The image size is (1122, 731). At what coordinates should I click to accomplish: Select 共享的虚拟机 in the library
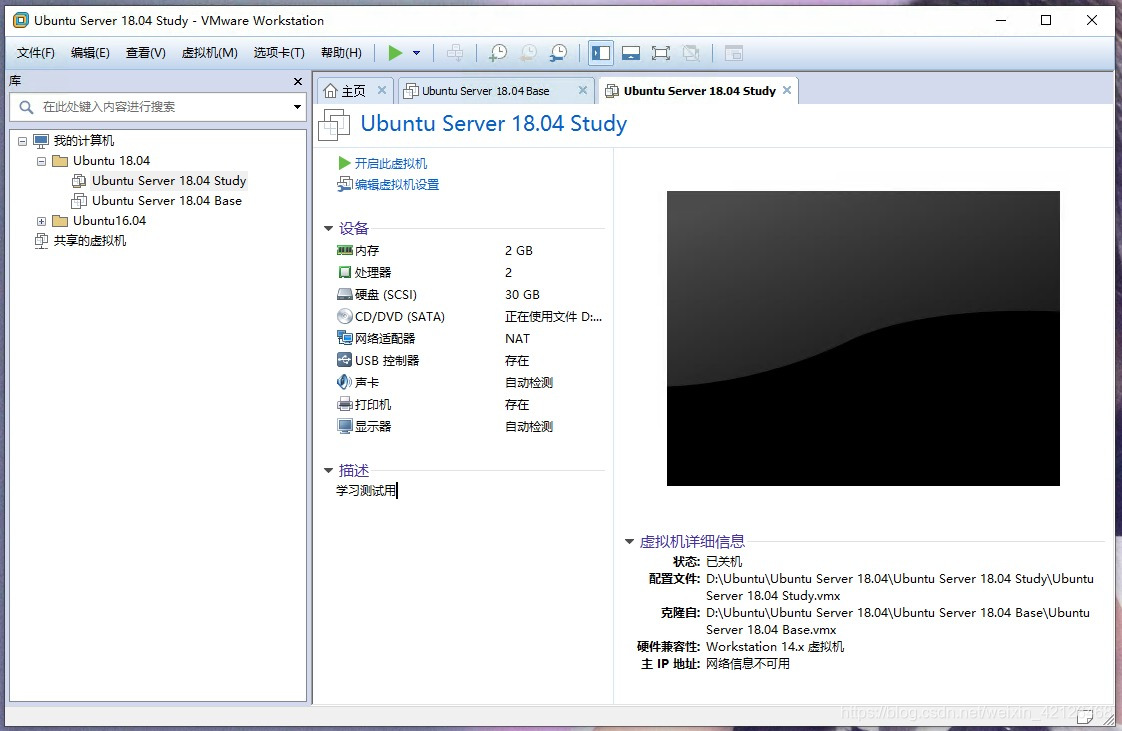coord(89,241)
